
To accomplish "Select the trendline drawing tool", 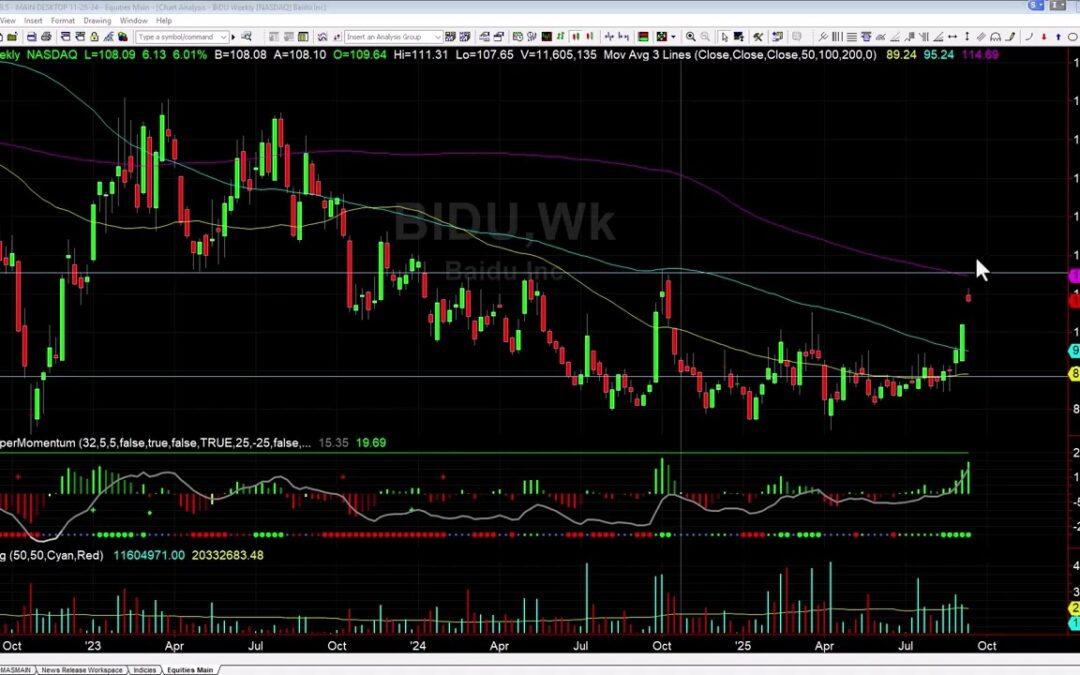I will [x=894, y=36].
